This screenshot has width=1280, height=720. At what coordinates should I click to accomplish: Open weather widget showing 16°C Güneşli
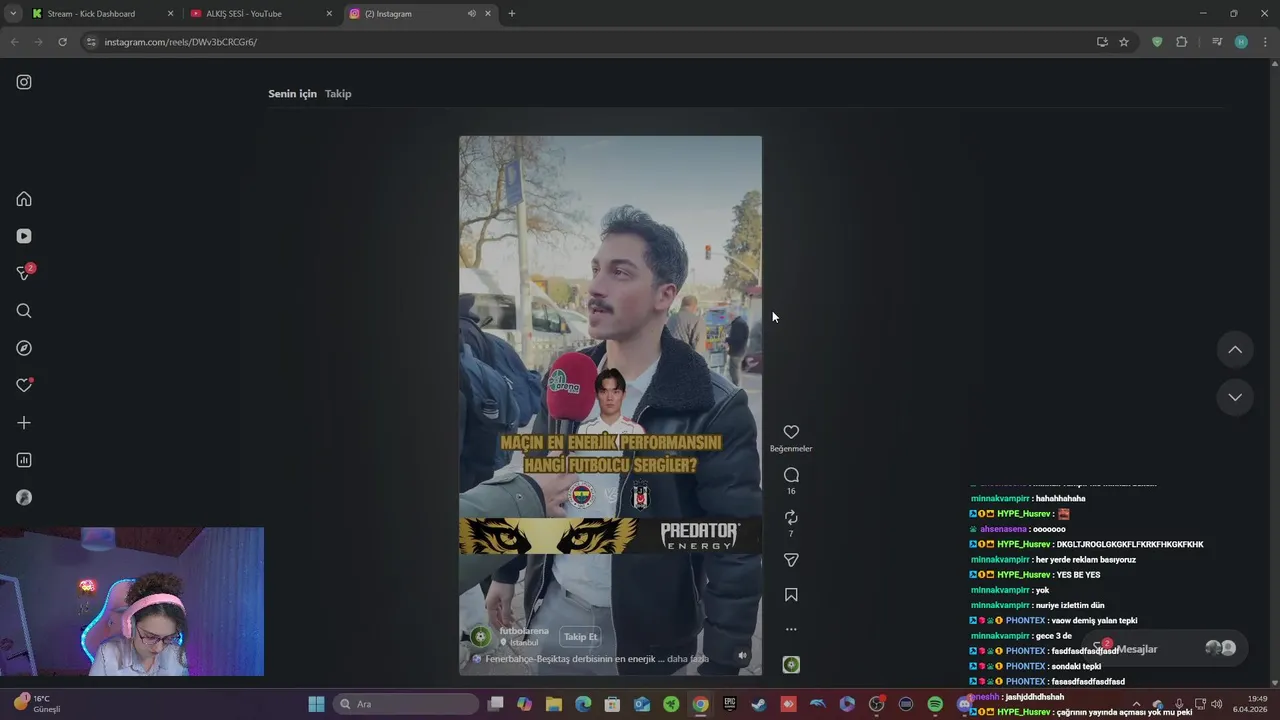(37, 704)
